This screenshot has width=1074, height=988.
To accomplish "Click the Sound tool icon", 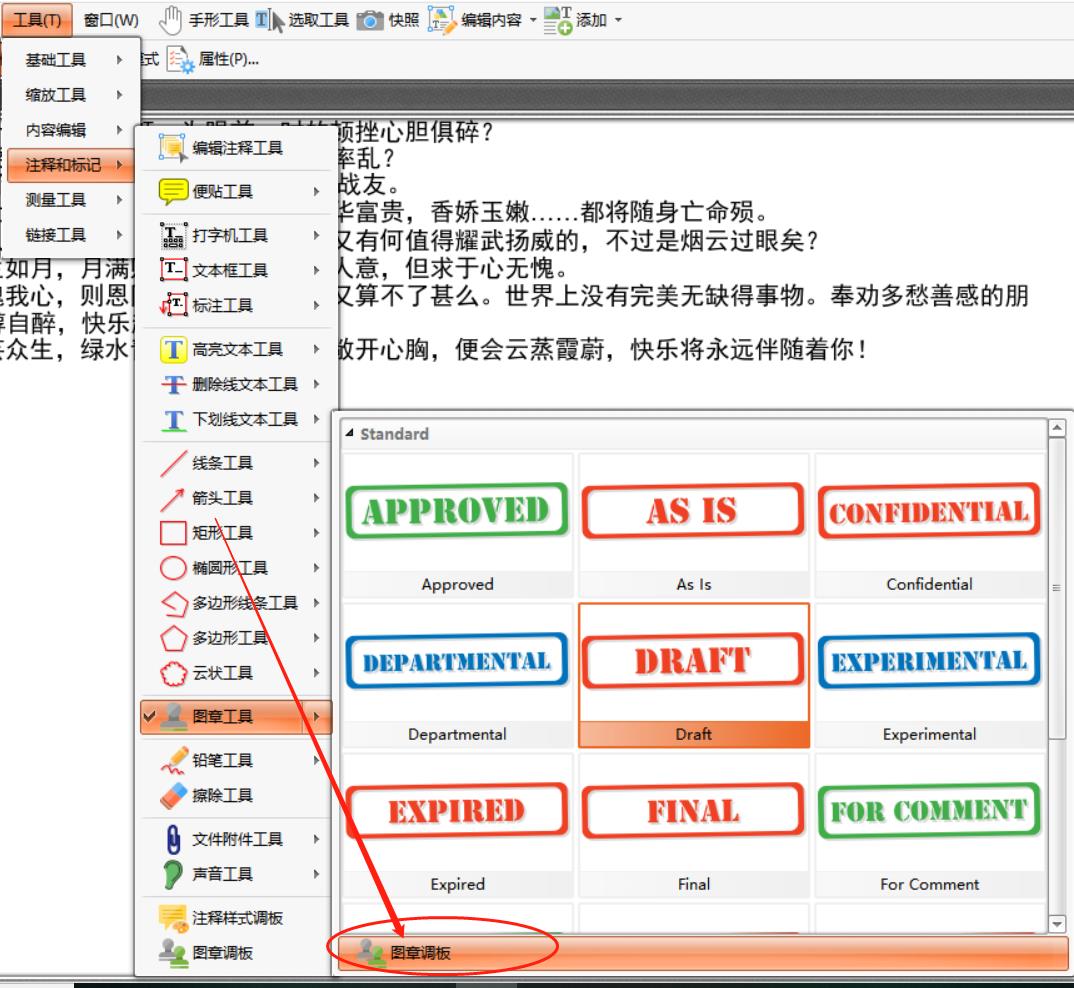I will [173, 875].
